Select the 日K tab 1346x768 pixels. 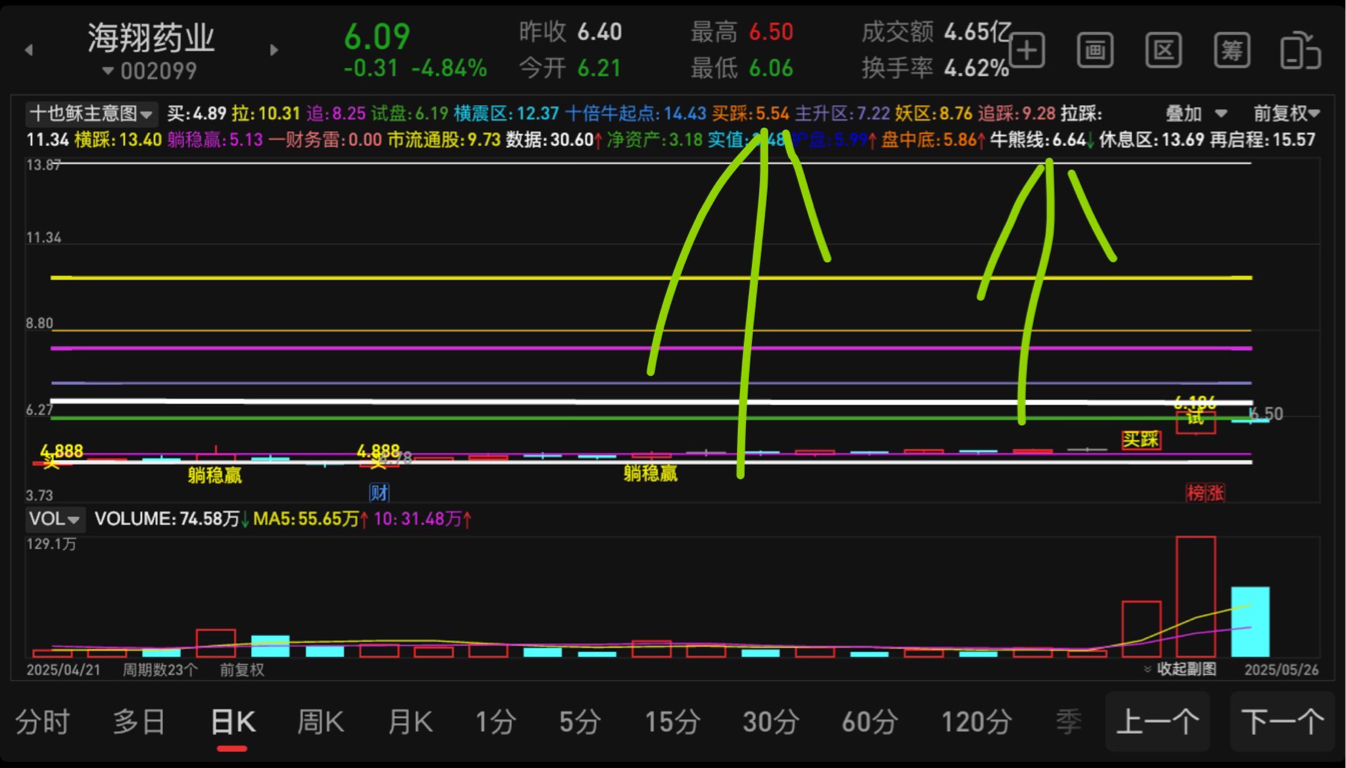tap(233, 721)
